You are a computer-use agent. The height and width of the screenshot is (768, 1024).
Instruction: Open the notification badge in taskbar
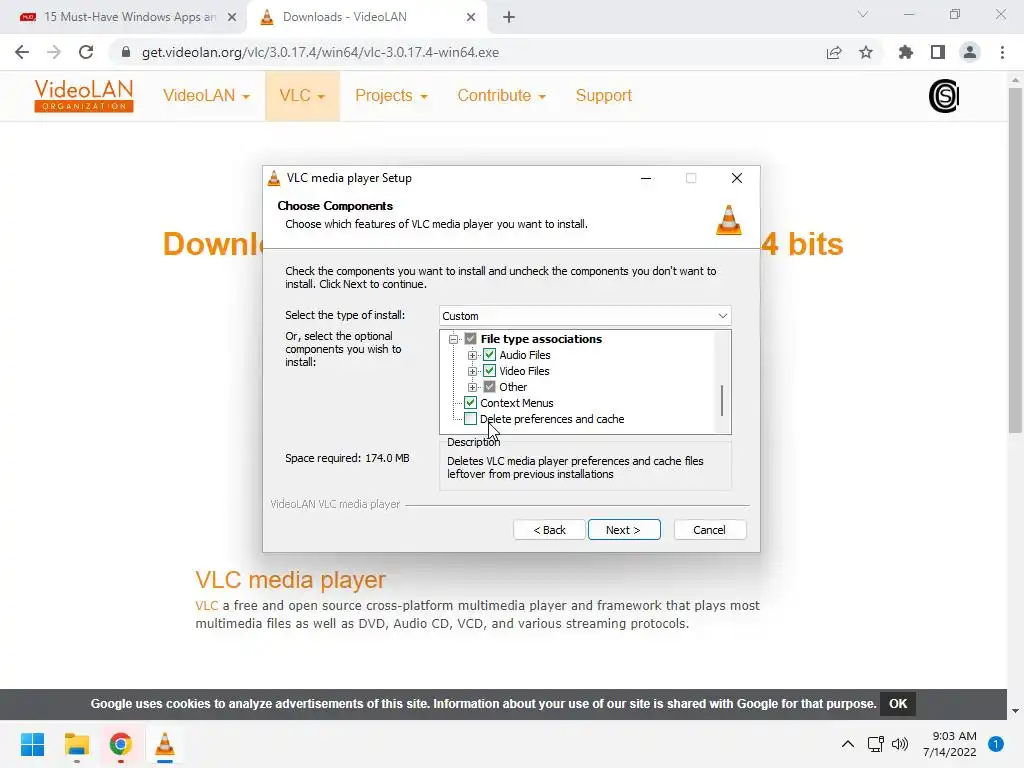pos(996,744)
